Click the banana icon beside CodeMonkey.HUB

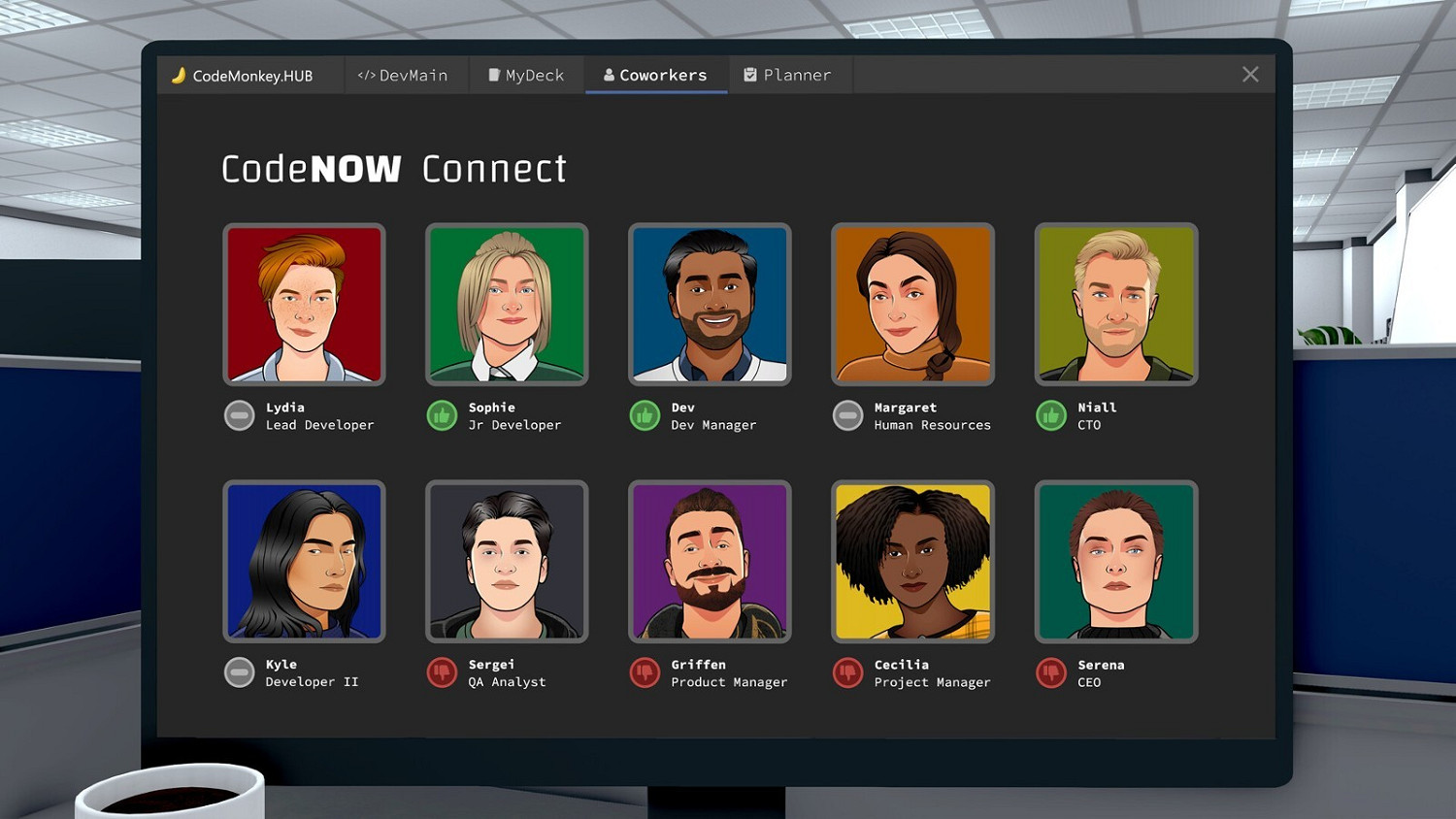[x=180, y=74]
